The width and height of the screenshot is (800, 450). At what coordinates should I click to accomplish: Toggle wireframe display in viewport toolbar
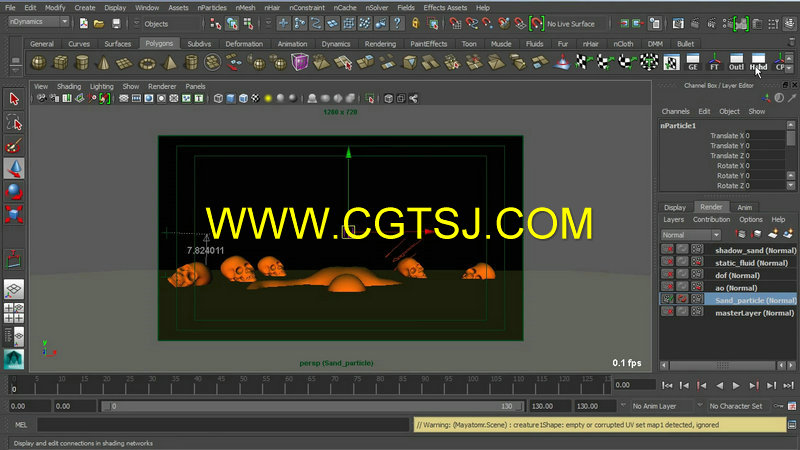pyautogui.click(x=218, y=98)
